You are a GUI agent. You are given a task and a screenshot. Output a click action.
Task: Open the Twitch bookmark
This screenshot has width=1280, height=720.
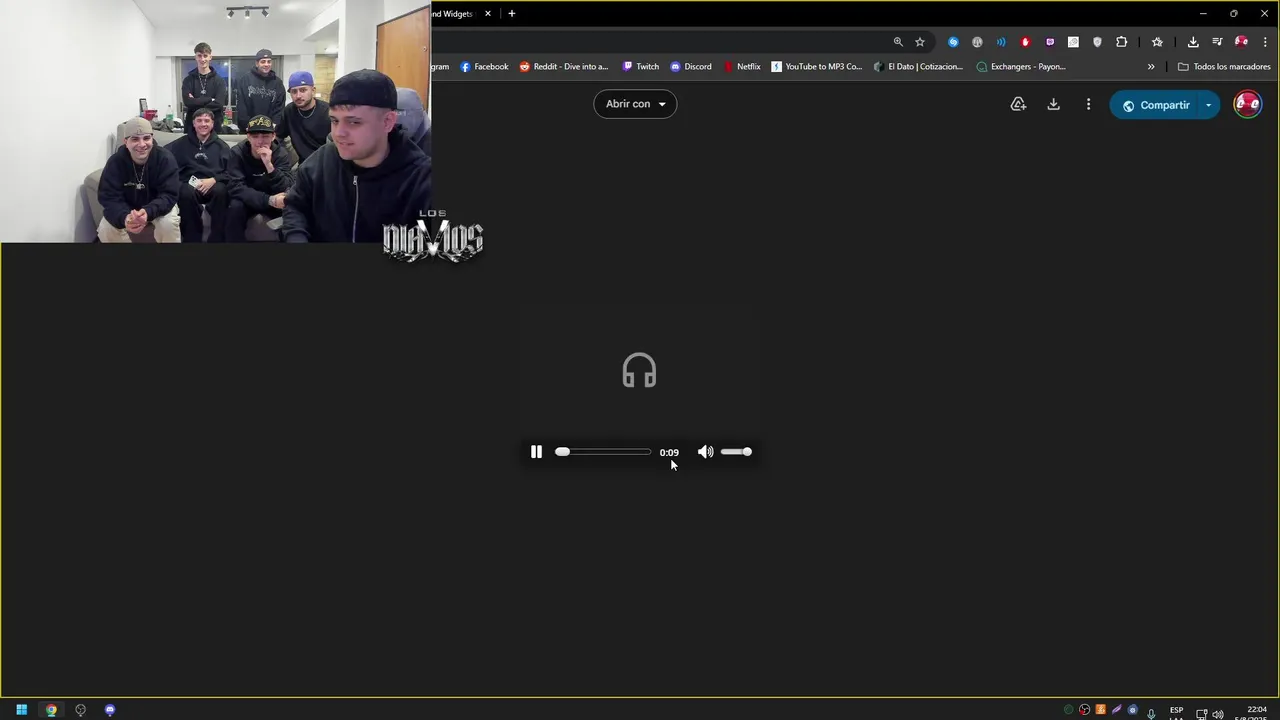(640, 67)
